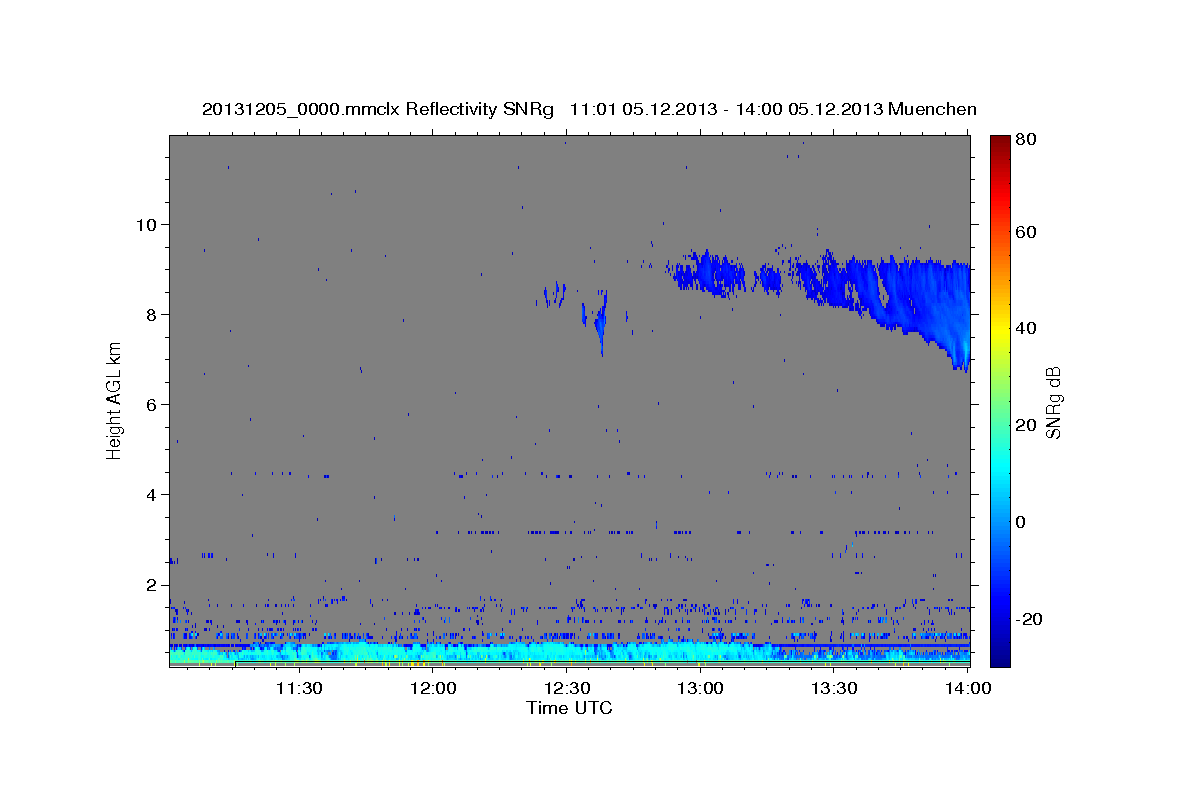
Task: Click the 12:30 time tick label
Action: click(x=567, y=688)
